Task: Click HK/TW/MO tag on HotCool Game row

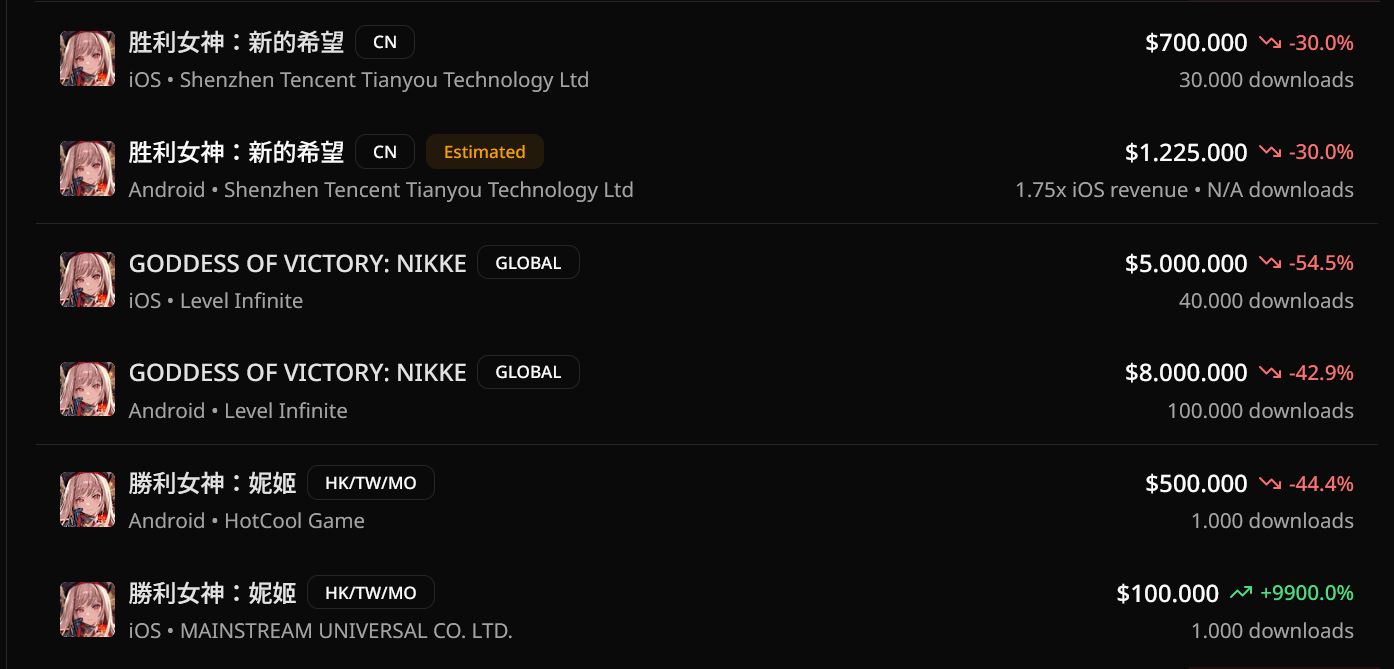Action: pos(371,483)
